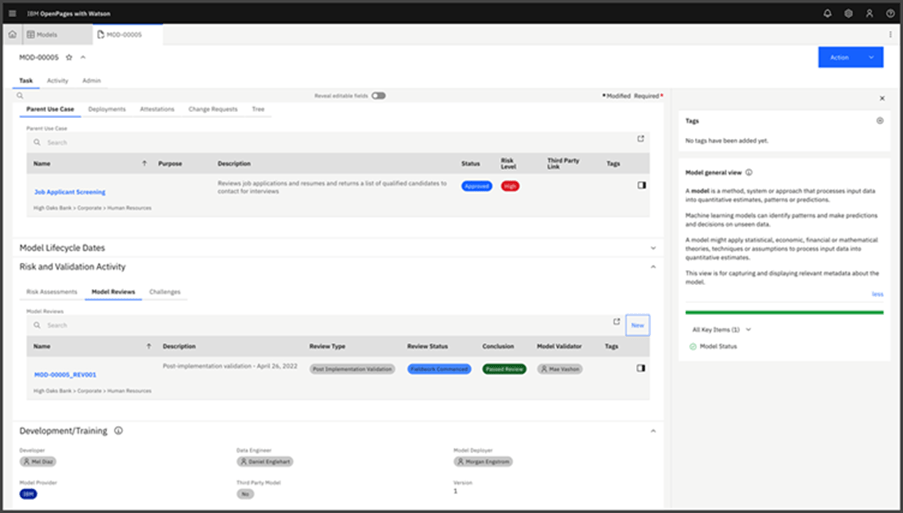Open Model Reviews grid in new view

[616, 321]
